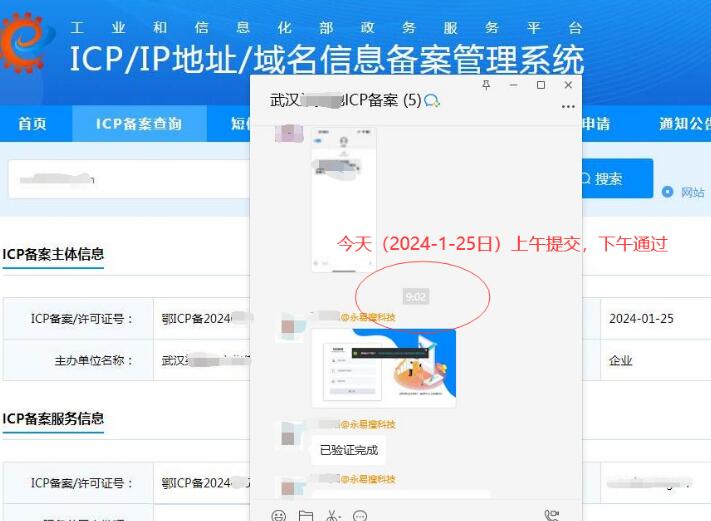711x521 pixels.
Task: Open the 通知公告 navigation tab
Action: click(683, 124)
